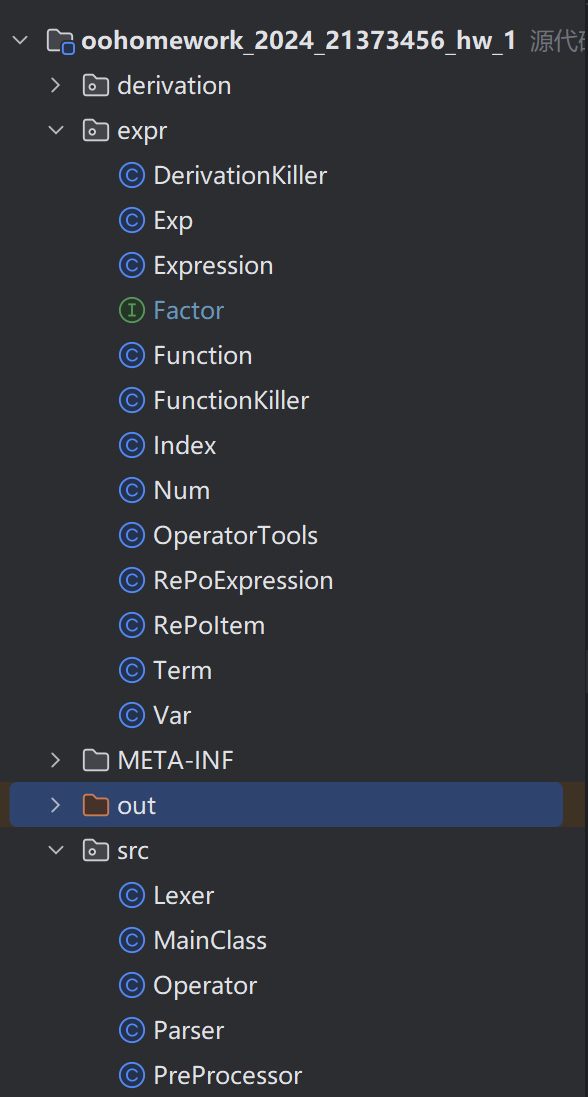This screenshot has height=1097, width=588.
Task: Collapse the oohomework project root node
Action: [20, 41]
